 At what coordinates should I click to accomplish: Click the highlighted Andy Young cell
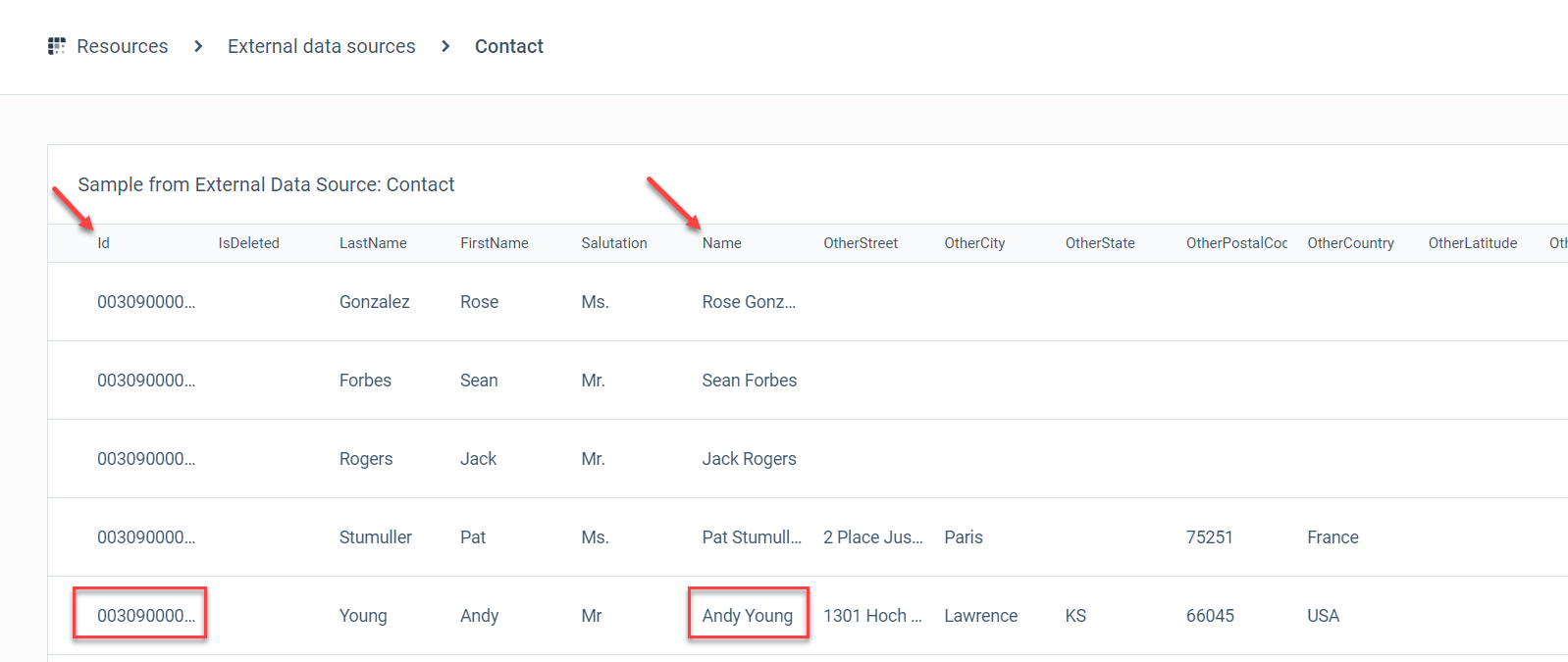tap(748, 614)
